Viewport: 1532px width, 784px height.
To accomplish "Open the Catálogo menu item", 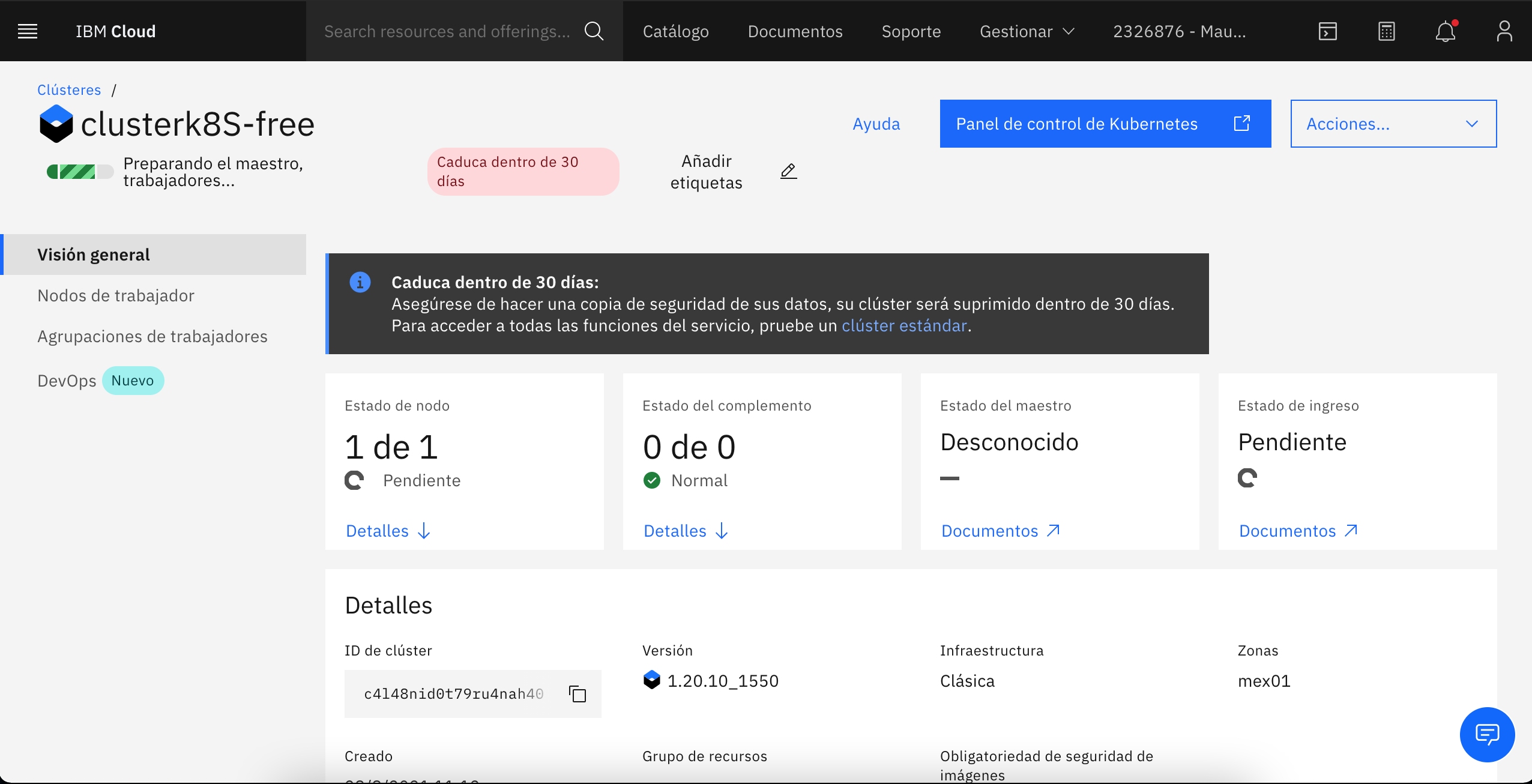I will coord(676,31).
